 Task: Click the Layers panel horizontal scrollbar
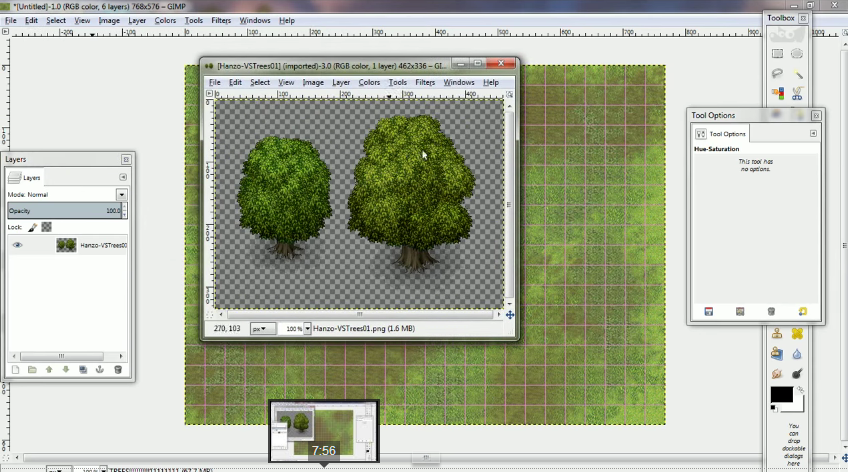62,356
